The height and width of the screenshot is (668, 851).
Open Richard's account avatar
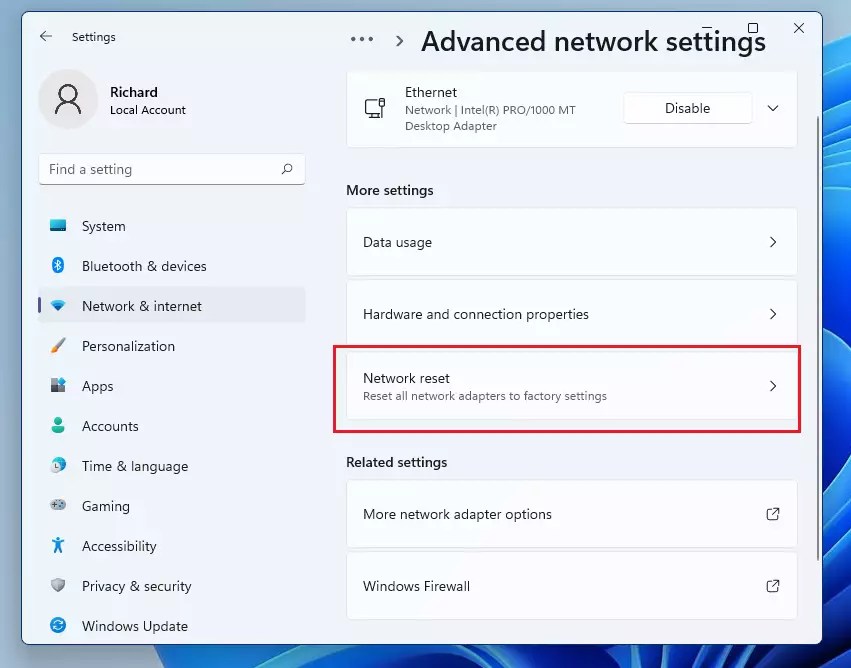(68, 99)
